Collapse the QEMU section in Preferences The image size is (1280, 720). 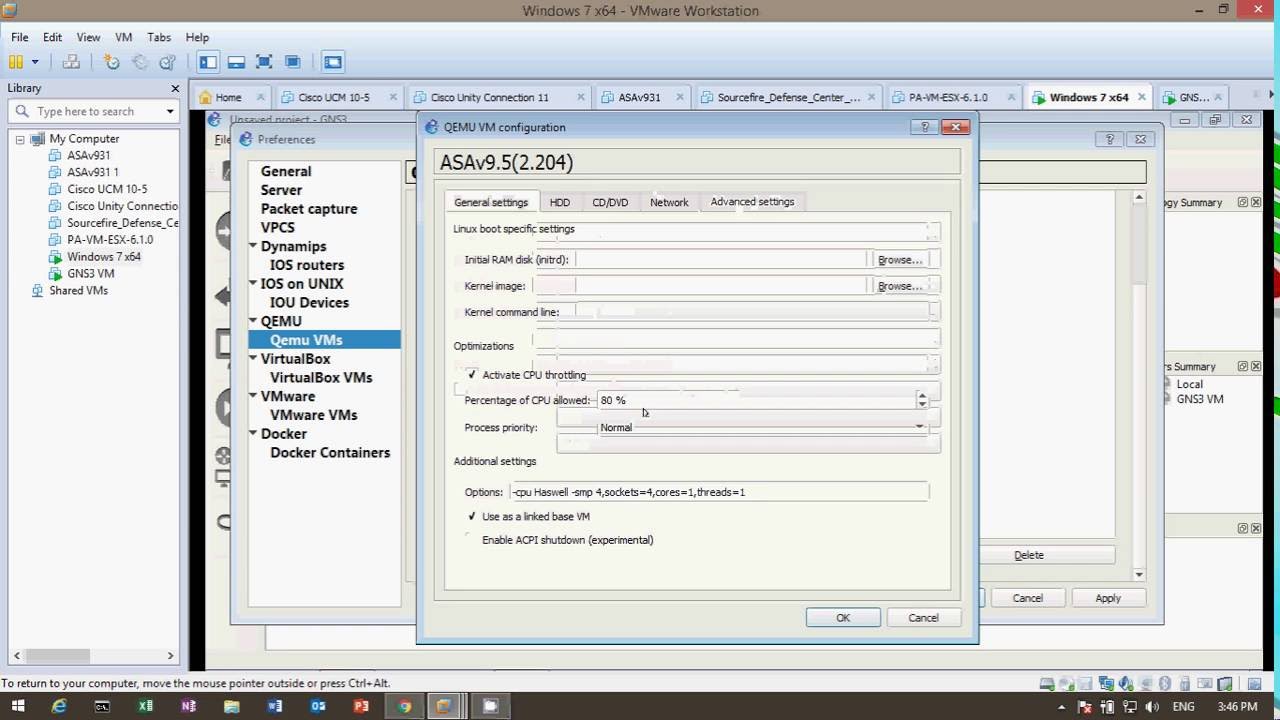[254, 321]
